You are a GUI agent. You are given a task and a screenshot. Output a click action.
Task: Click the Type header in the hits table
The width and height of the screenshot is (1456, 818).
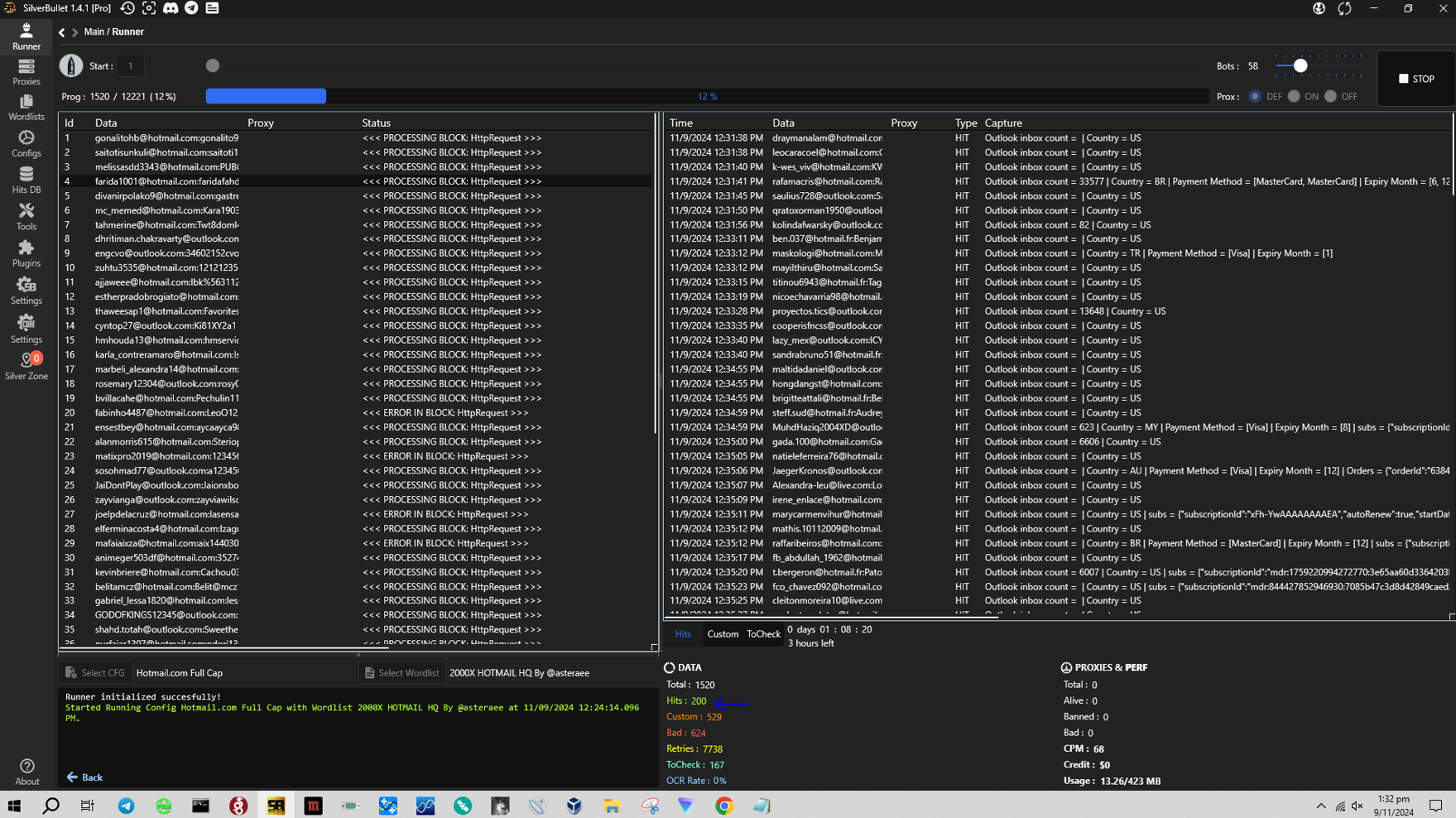click(965, 123)
